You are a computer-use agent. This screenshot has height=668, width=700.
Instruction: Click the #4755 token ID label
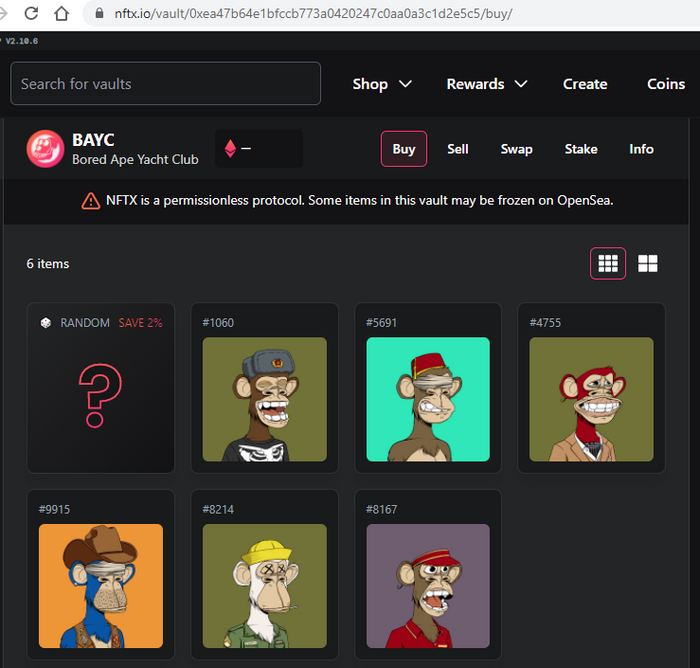[545, 323]
